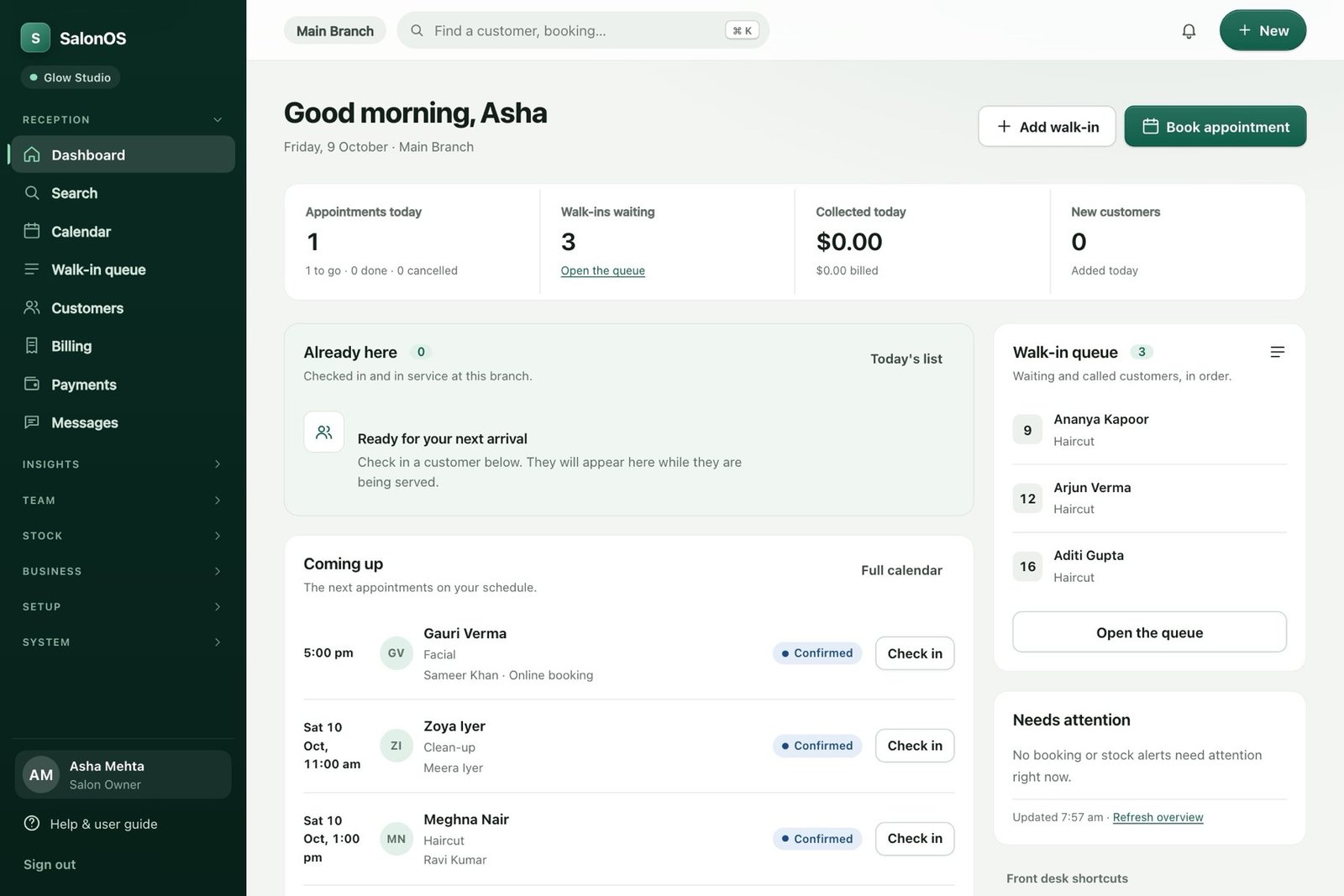Open Full calendar link
Viewport: 1344px width, 896px height.
point(901,570)
